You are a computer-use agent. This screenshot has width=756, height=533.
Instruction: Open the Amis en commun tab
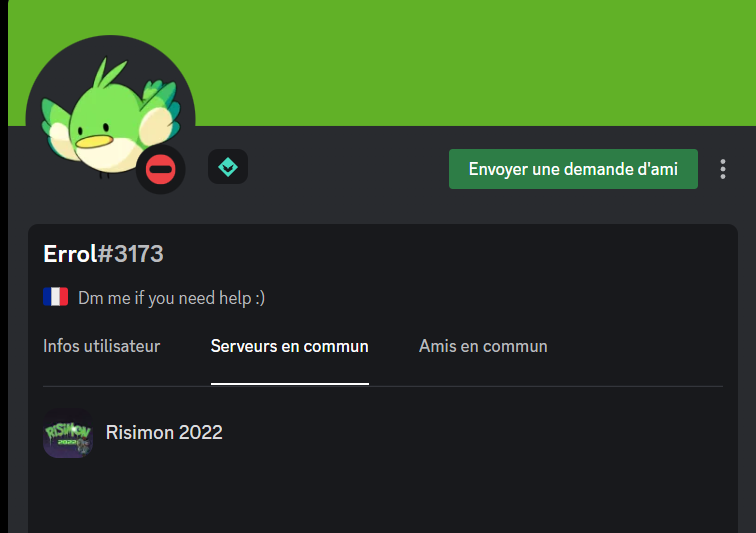point(483,346)
